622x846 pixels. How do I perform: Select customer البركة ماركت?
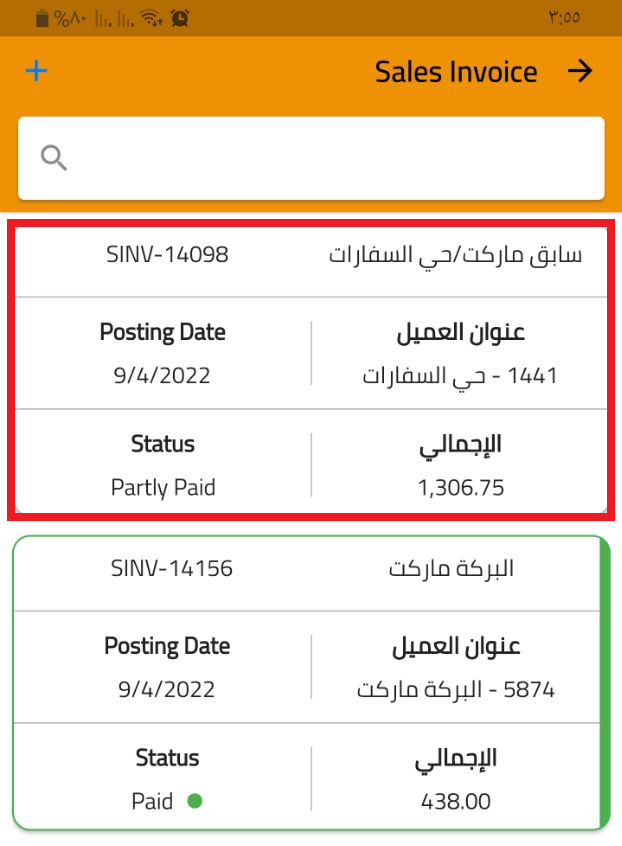coord(451,569)
